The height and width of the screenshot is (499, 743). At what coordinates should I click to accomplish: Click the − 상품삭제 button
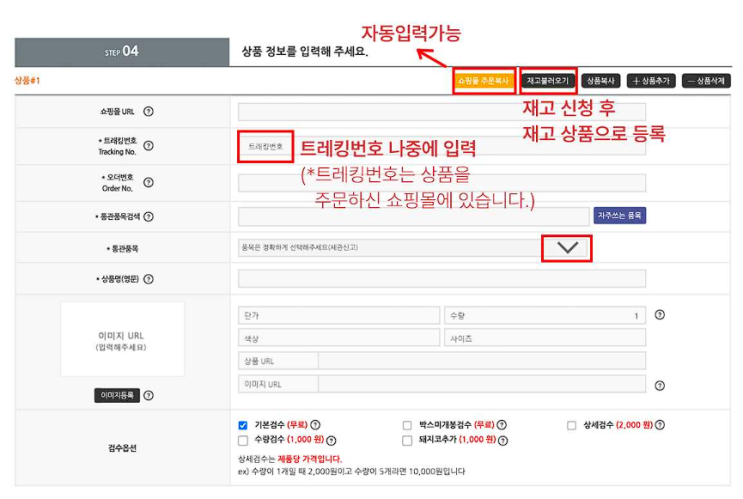coord(706,81)
